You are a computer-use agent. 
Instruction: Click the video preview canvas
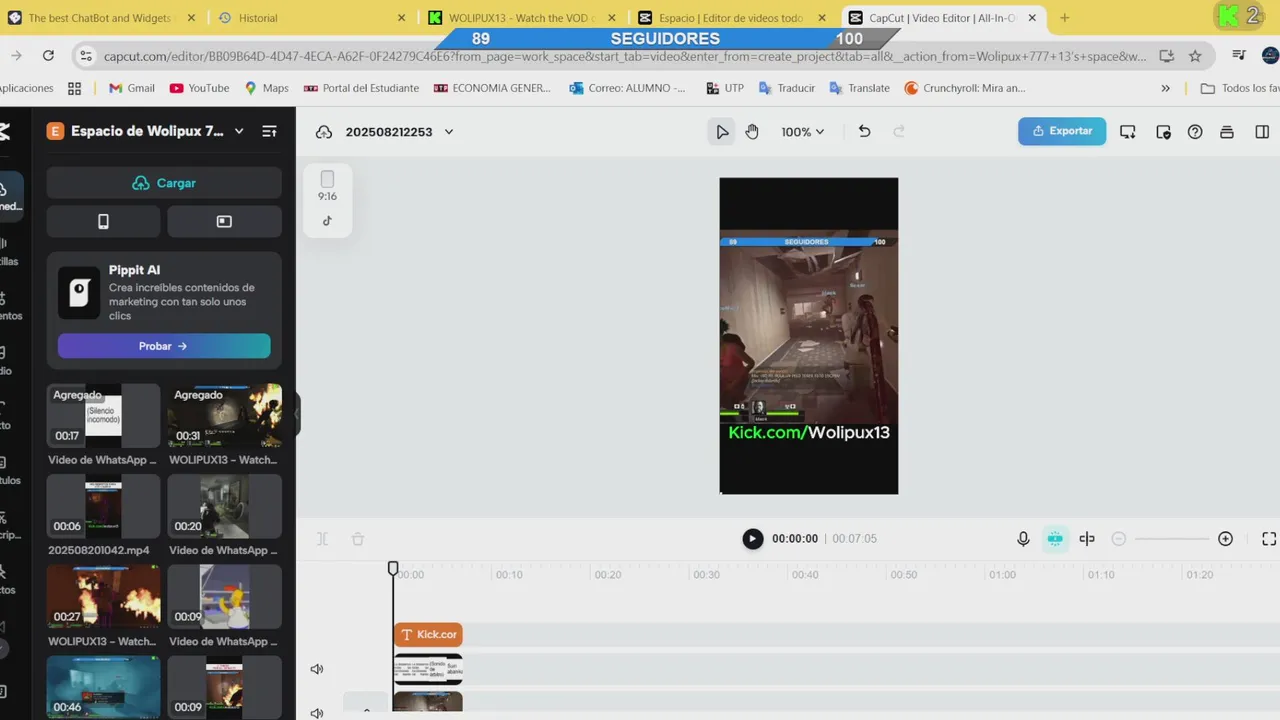pyautogui.click(x=809, y=336)
